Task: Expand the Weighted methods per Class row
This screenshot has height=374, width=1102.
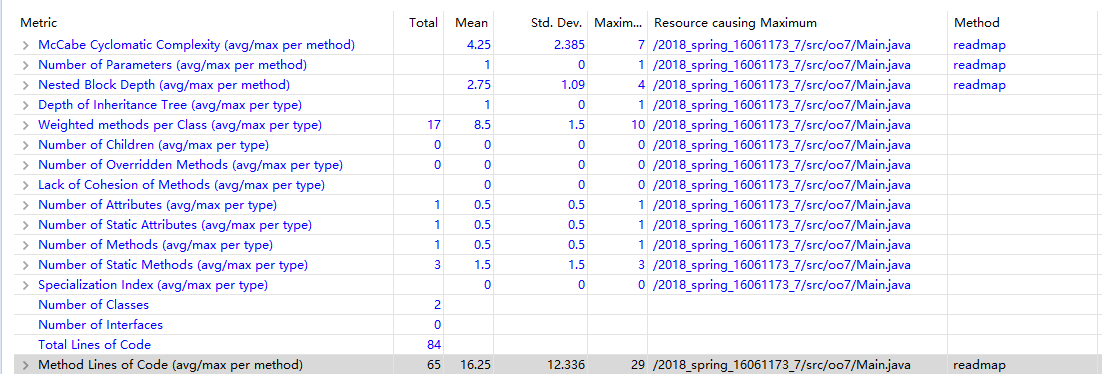Action: pyautogui.click(x=25, y=125)
